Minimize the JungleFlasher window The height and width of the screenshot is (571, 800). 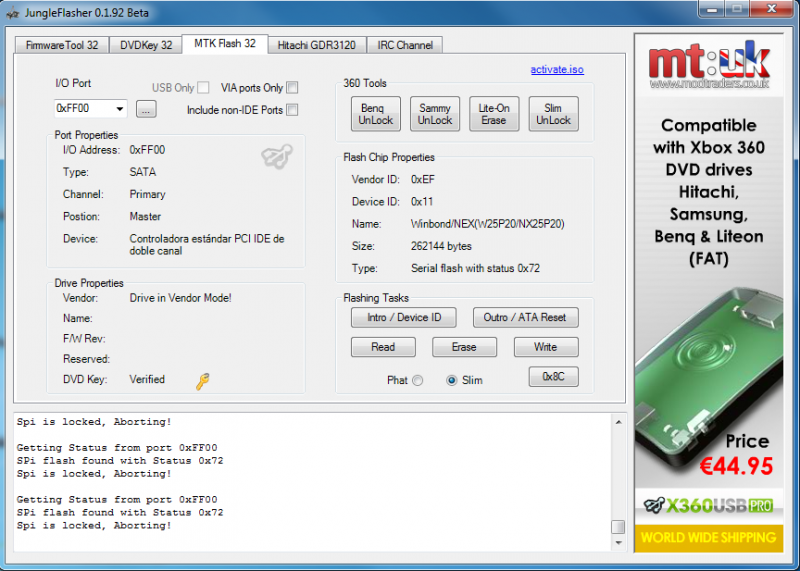(x=712, y=9)
